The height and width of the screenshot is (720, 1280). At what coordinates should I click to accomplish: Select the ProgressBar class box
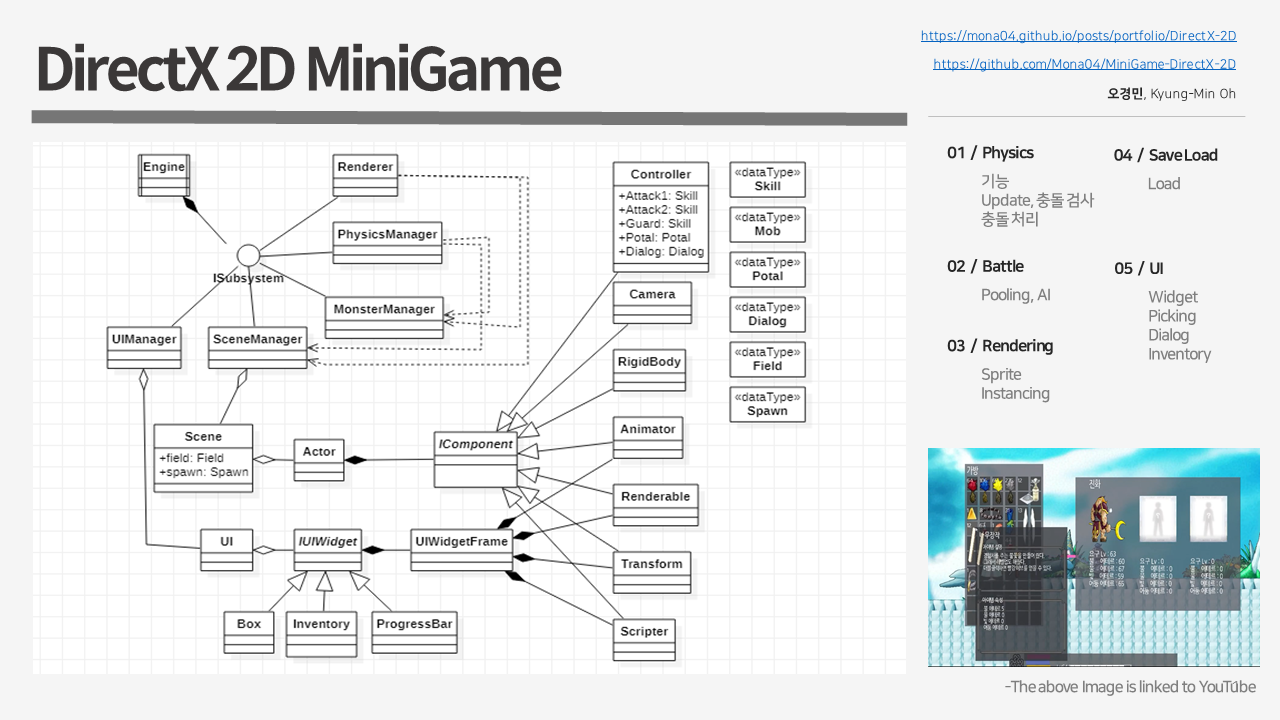pos(415,633)
